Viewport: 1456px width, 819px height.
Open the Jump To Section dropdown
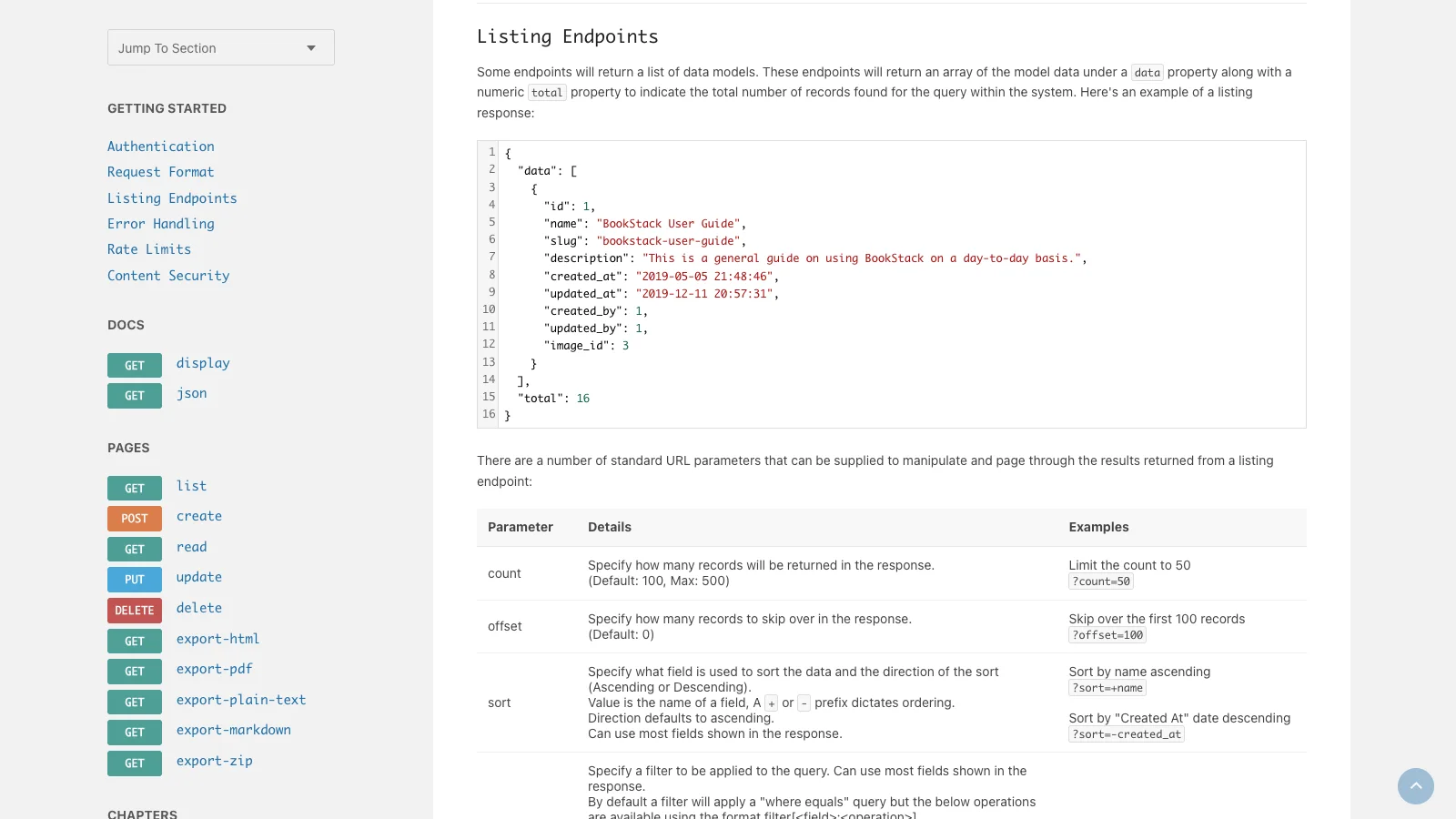[x=221, y=47]
